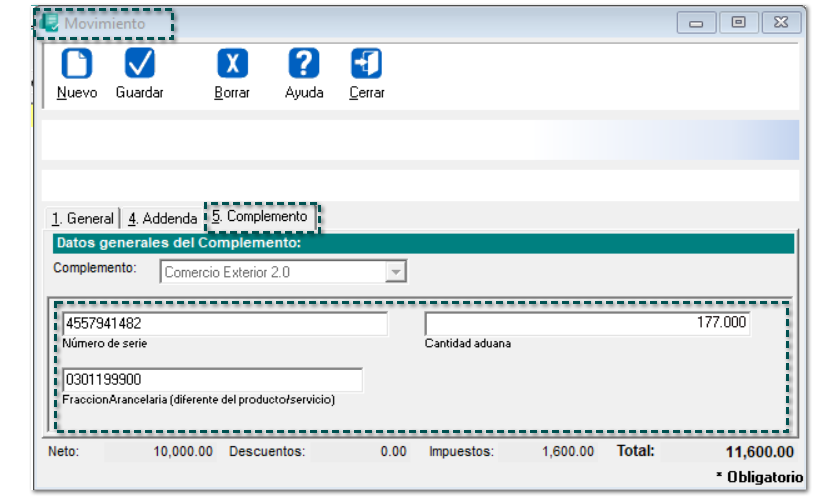Image resolution: width=815 pixels, height=499 pixels.
Task: Save with the Guardar checkmark icon
Action: [x=139, y=63]
